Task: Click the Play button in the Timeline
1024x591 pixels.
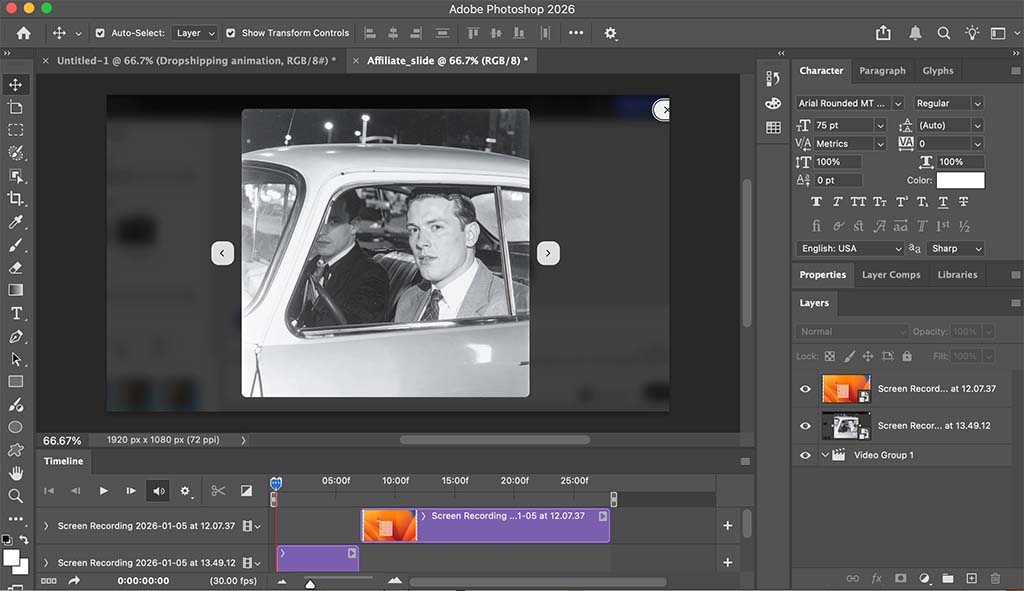Action: tap(104, 490)
